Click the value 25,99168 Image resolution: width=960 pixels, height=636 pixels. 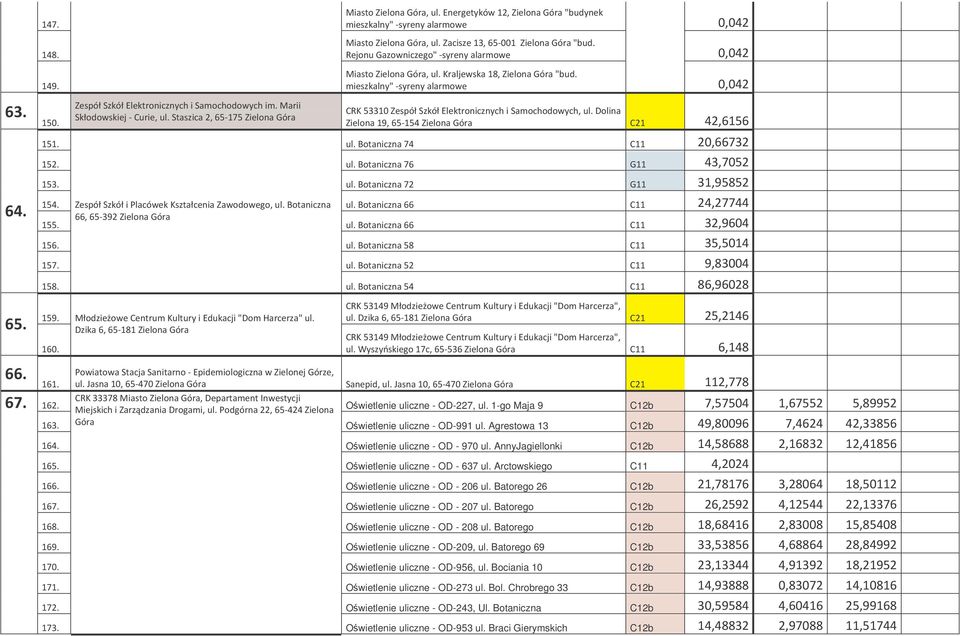point(871,605)
